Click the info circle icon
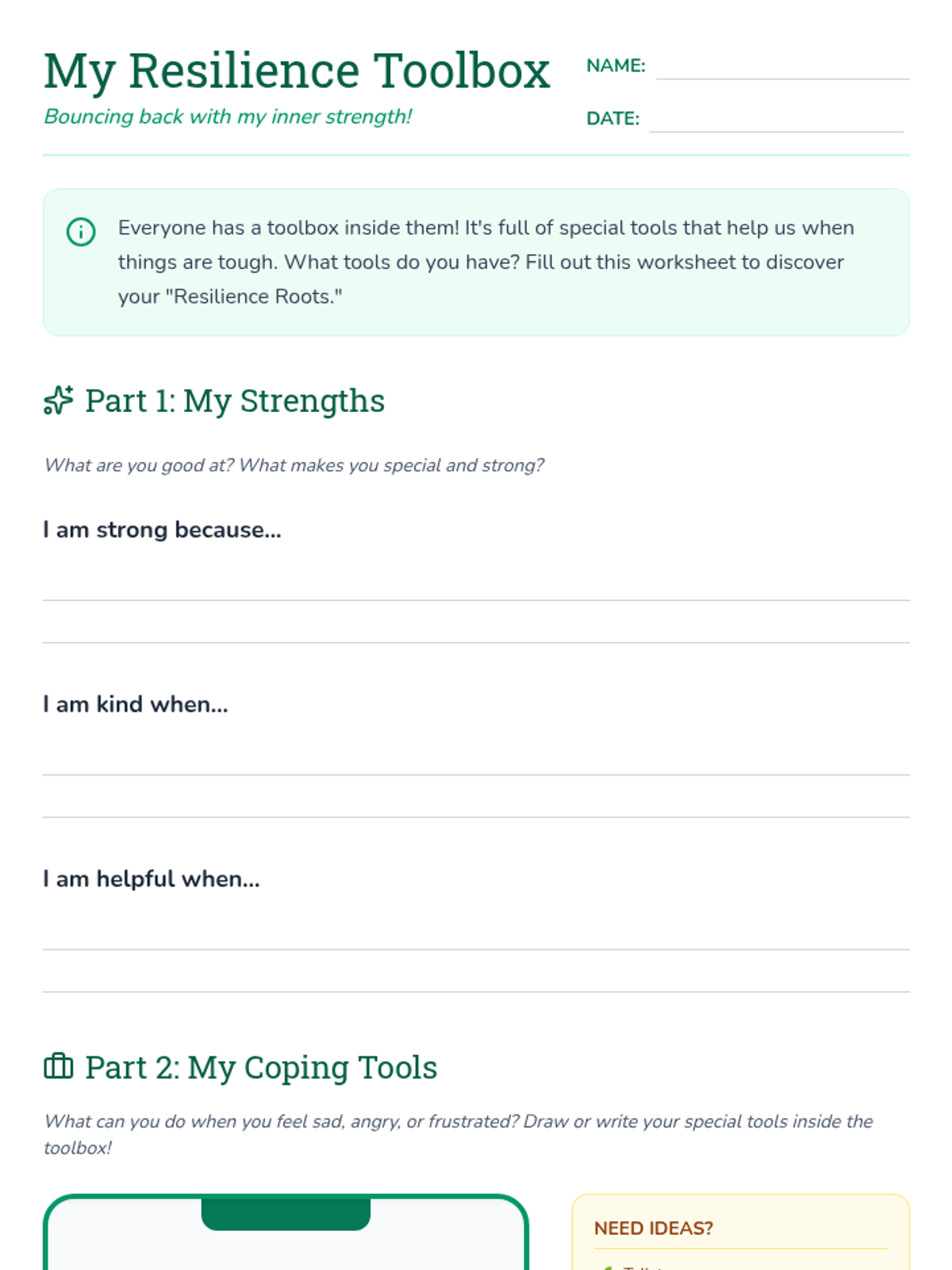Viewport: 952px width, 1270px height. [x=81, y=232]
